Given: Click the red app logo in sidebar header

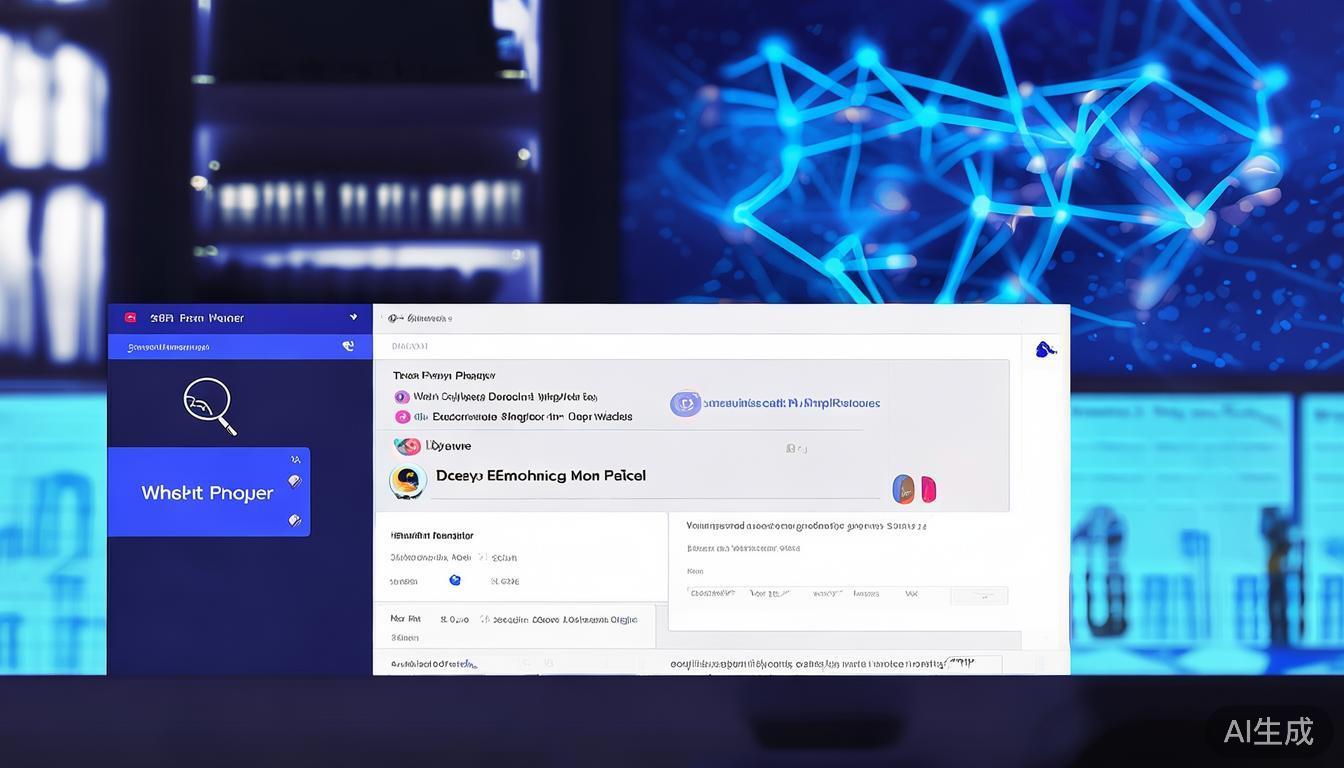Looking at the screenshot, I should click(130, 318).
